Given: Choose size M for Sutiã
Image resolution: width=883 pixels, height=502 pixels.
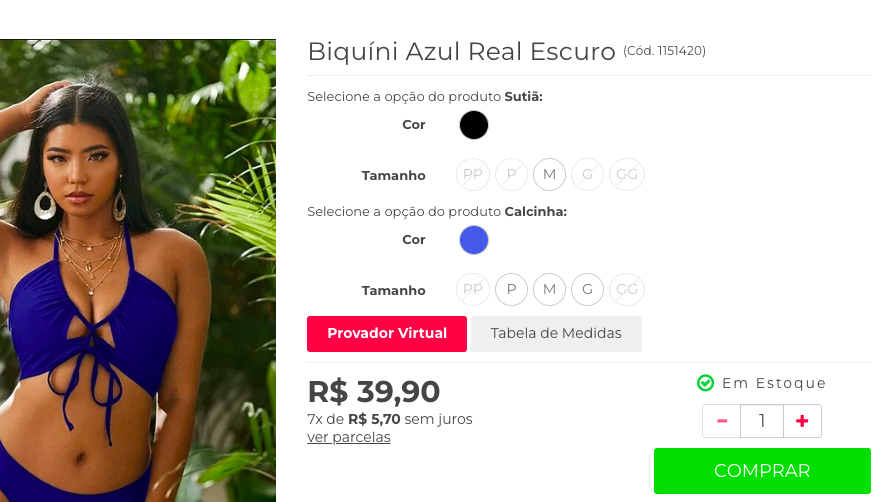Looking at the screenshot, I should [x=550, y=175].
